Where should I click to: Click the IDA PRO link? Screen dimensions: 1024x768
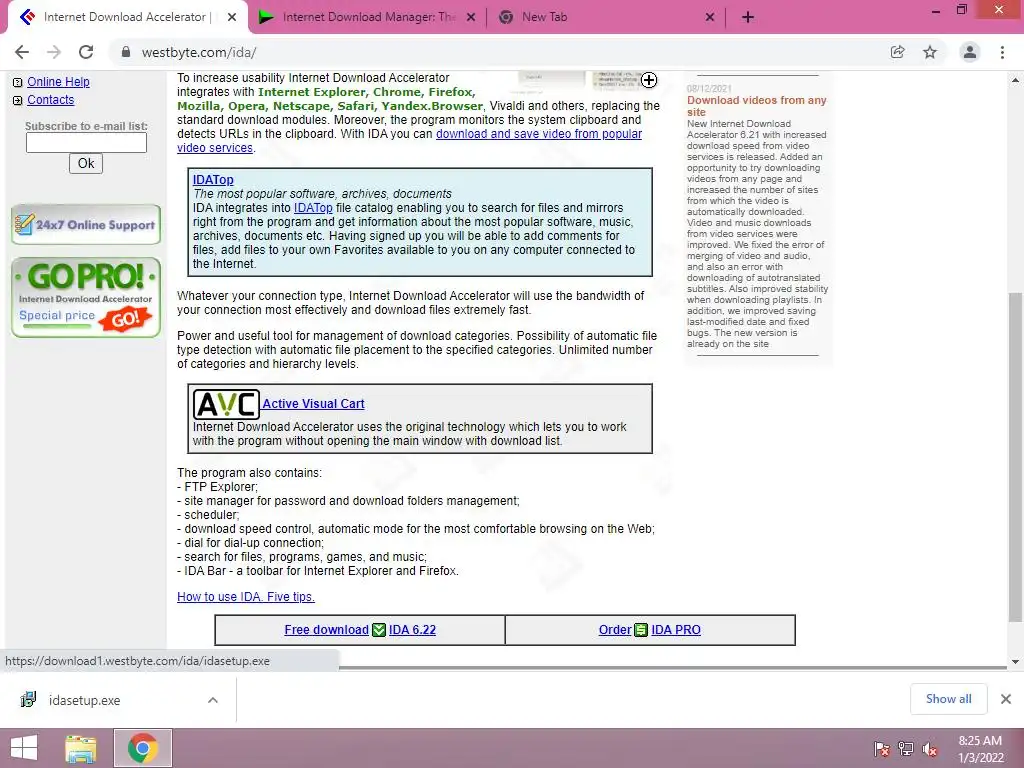point(676,630)
